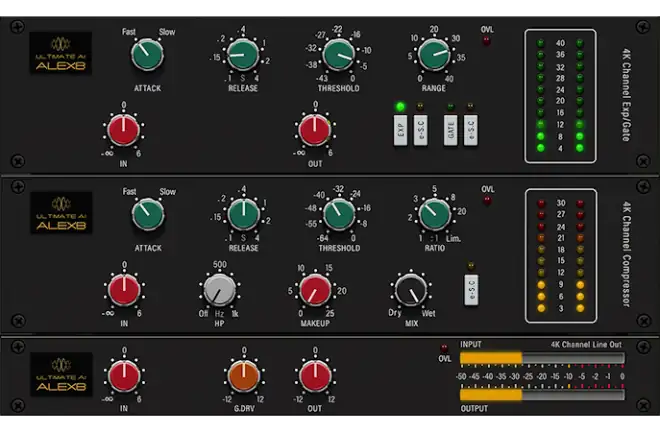Click the Exp/Gate IN red knob
Image resolution: width=660 pixels, height=433 pixels.
(x=123, y=130)
